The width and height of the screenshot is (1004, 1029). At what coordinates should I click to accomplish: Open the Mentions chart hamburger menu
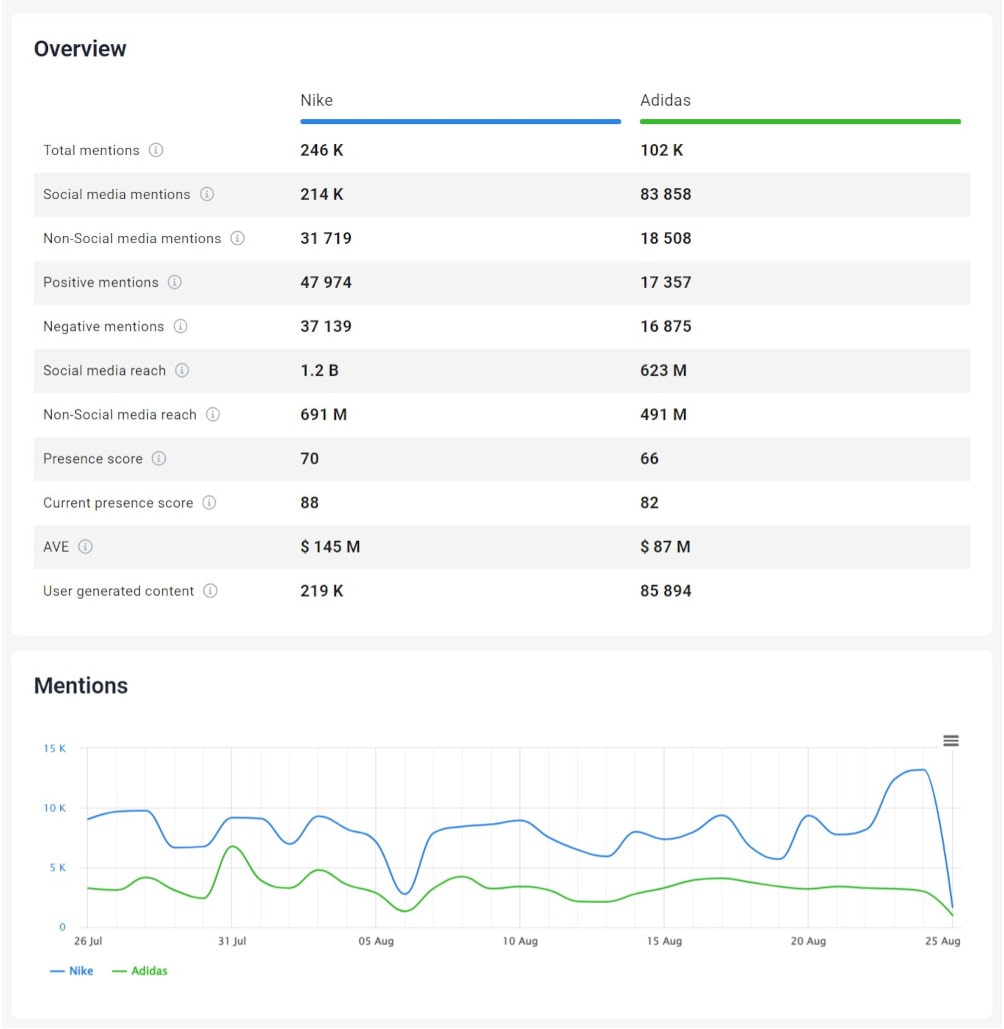(951, 741)
